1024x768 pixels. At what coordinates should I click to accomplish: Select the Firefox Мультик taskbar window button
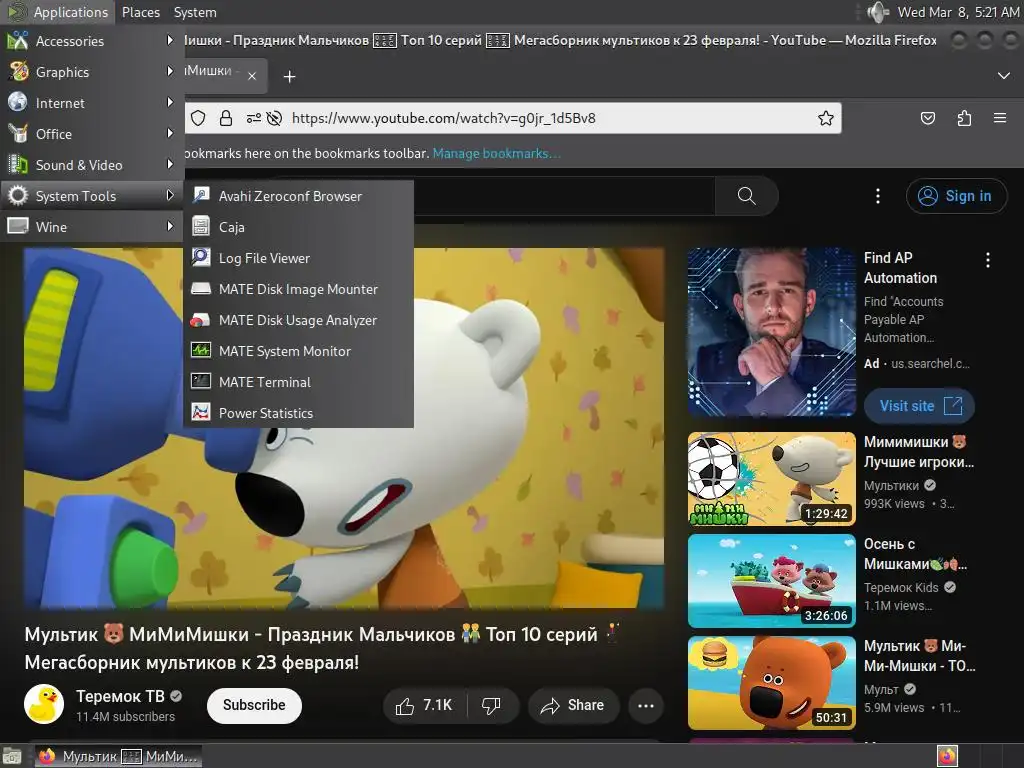click(118, 756)
